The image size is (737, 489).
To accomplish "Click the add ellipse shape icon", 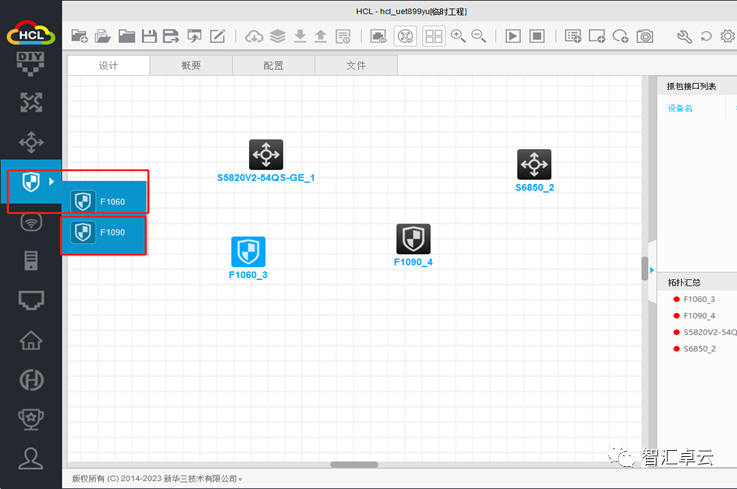I will click(x=620, y=36).
